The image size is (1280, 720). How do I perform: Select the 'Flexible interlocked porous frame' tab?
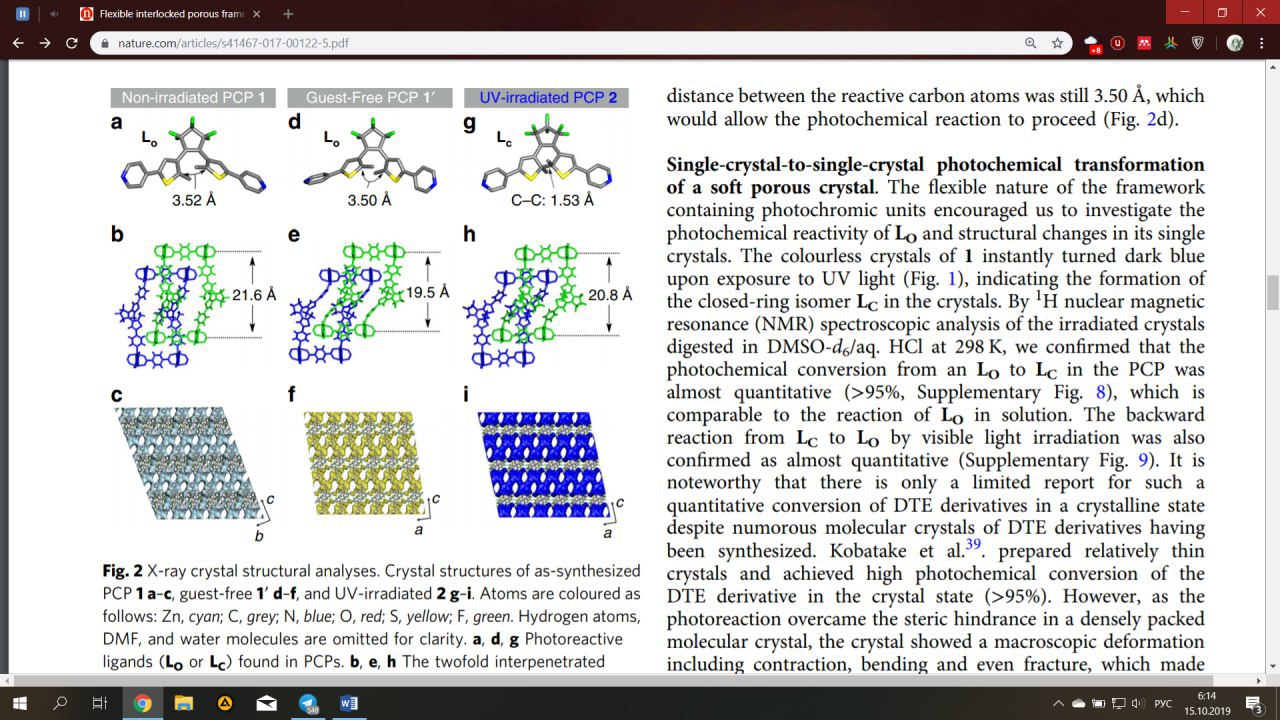[172, 14]
